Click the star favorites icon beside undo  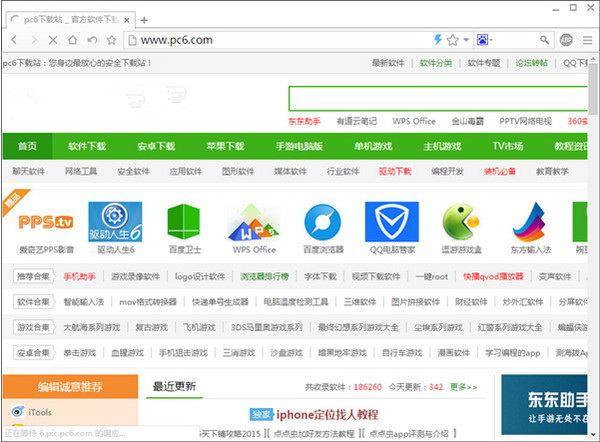111,40
